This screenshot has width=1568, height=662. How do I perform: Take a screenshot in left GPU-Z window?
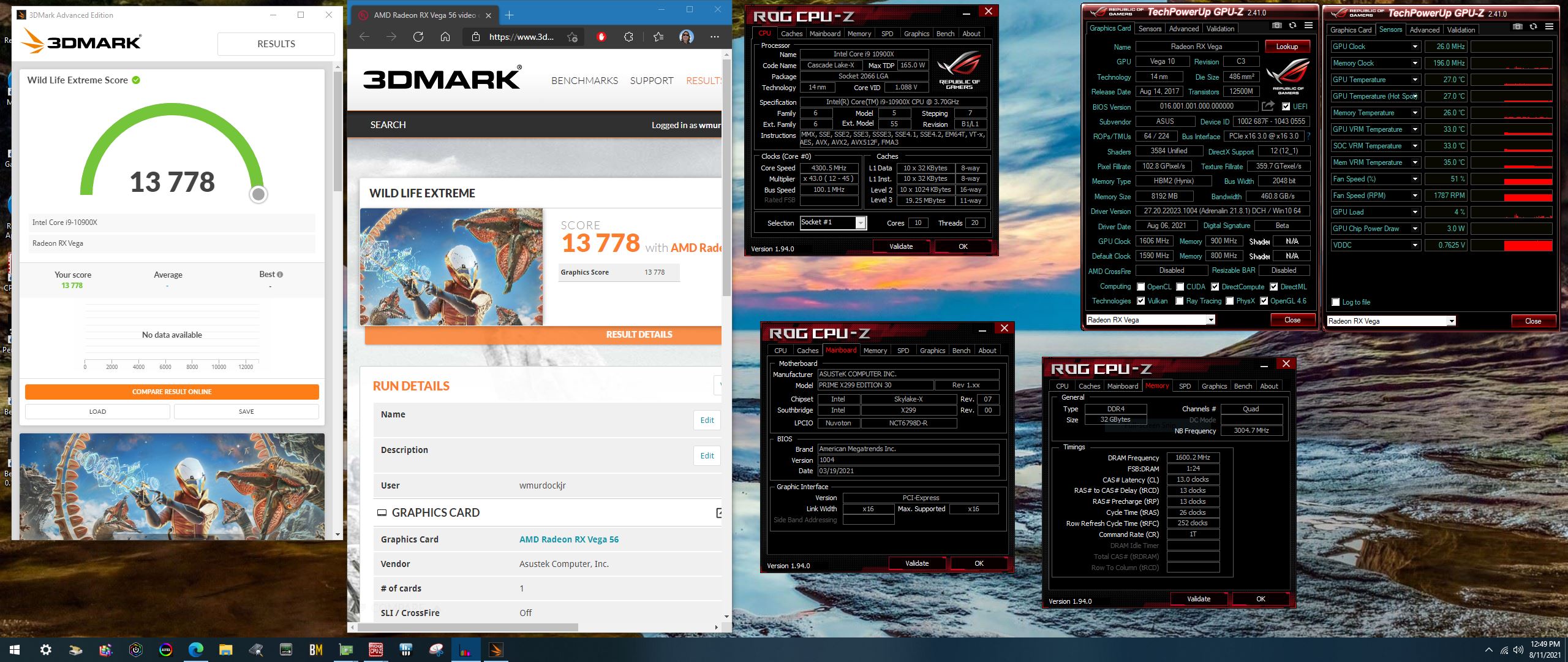tap(1276, 25)
